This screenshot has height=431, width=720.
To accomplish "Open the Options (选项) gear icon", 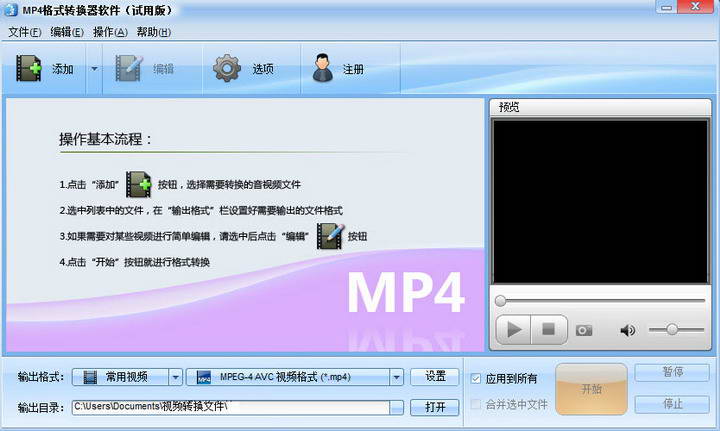I will (228, 69).
